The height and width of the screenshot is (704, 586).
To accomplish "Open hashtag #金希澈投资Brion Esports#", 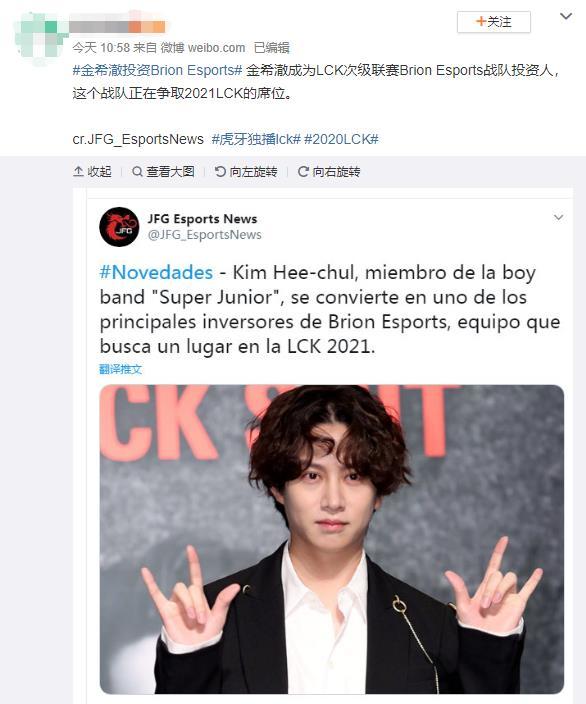I will point(158,70).
